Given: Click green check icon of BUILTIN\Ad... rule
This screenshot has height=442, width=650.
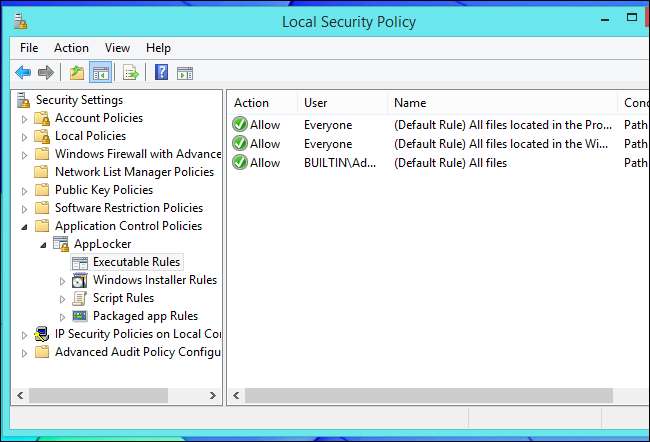Looking at the screenshot, I should (x=240, y=163).
